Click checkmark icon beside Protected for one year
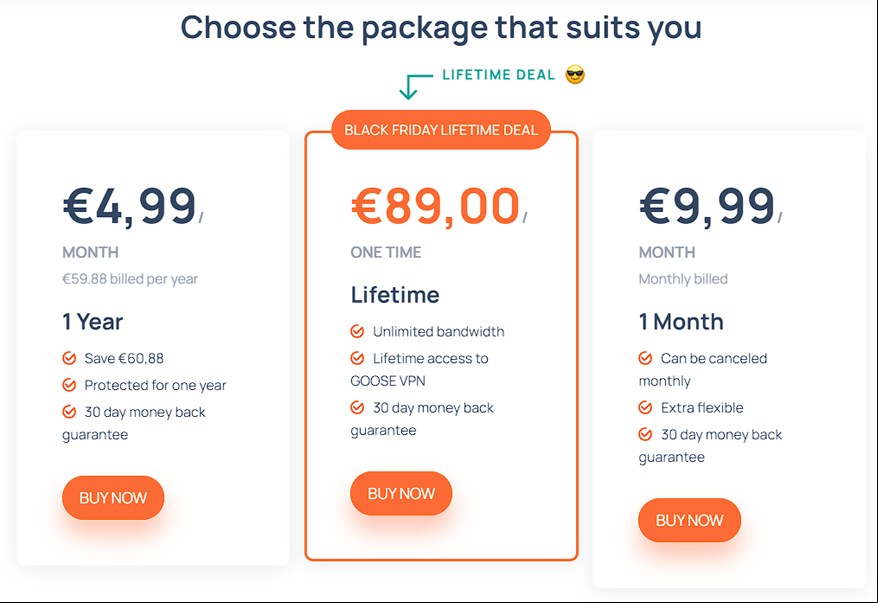This screenshot has height=603, width=878. click(x=69, y=385)
